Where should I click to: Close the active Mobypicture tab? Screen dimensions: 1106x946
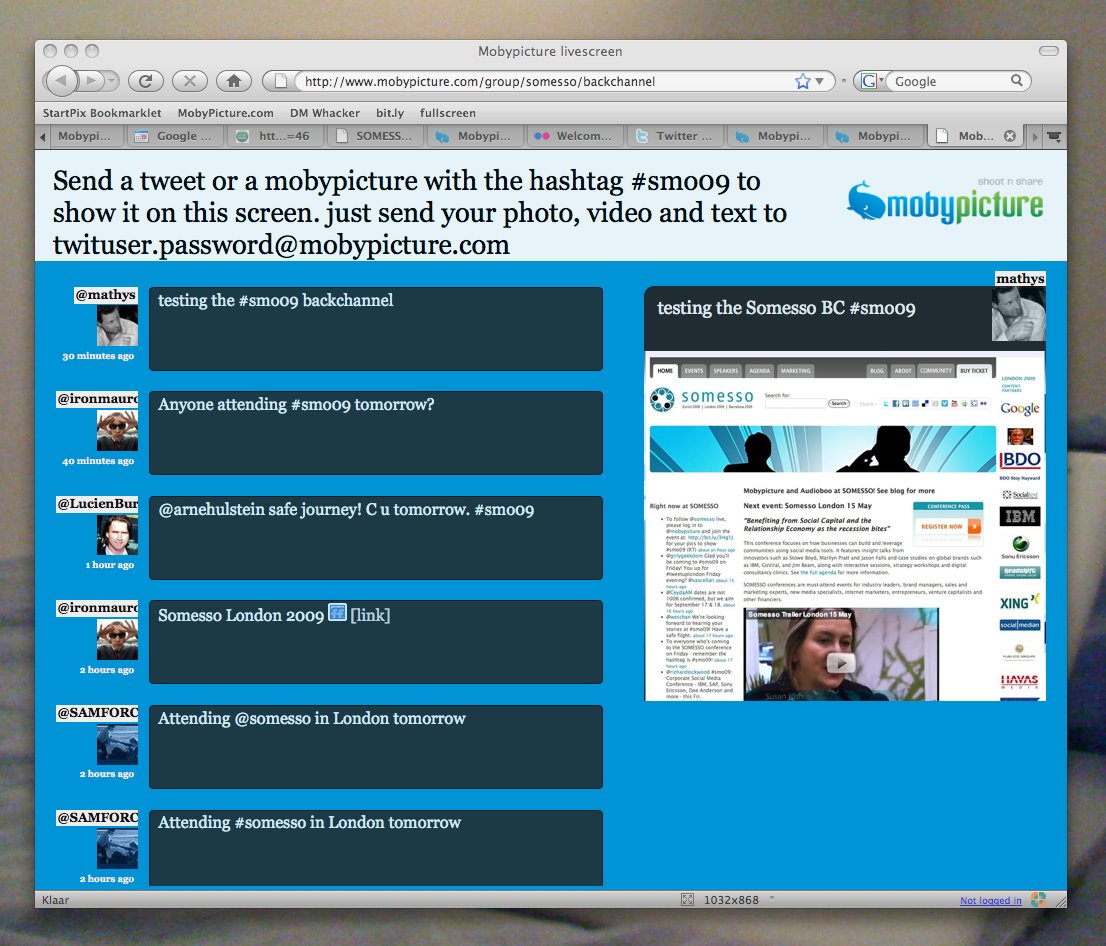coord(1009,136)
